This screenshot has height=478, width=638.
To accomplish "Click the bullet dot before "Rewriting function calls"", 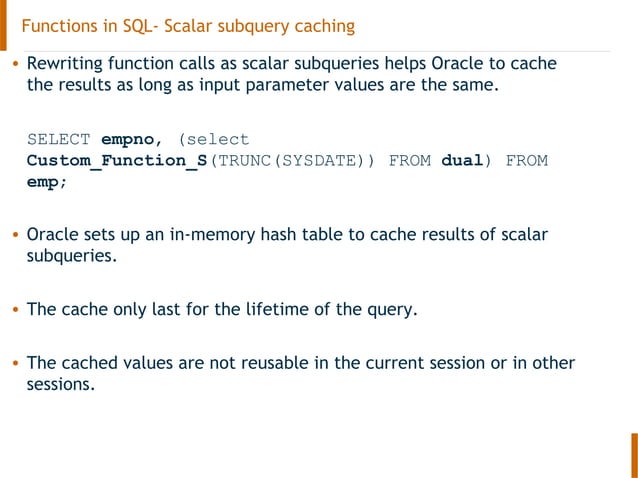I will (x=14, y=65).
